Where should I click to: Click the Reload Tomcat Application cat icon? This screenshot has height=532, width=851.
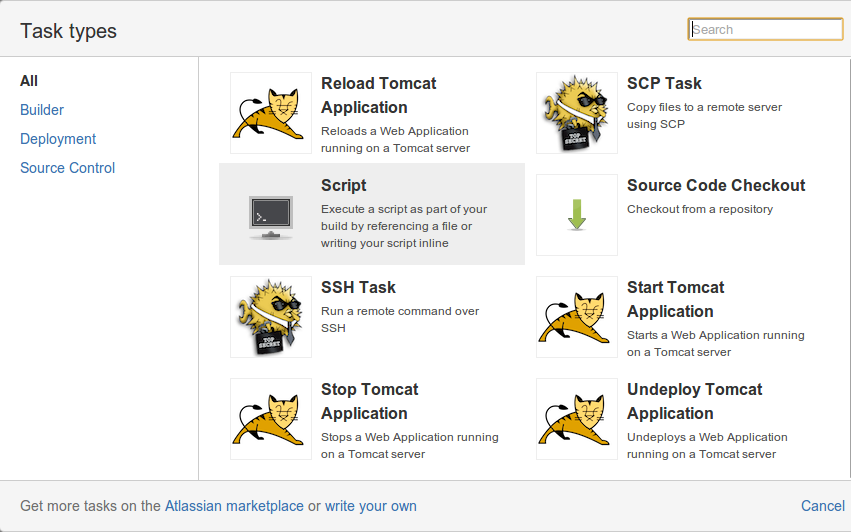pos(271,113)
